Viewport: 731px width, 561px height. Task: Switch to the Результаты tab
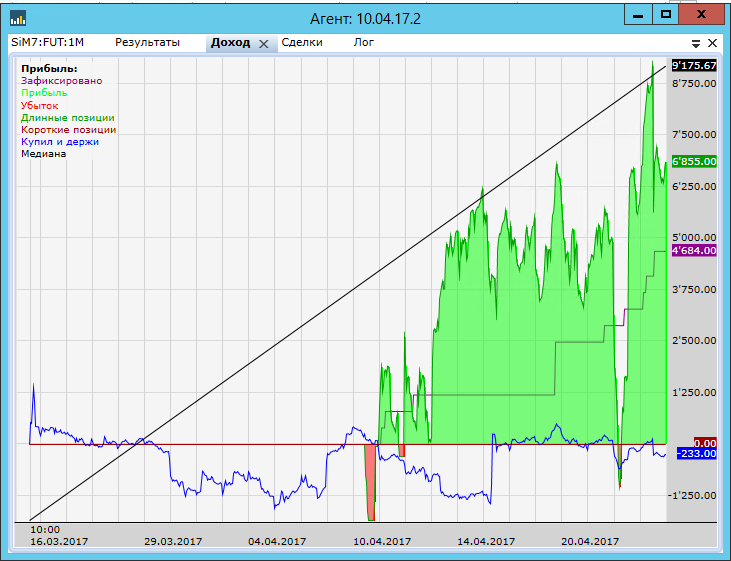point(147,42)
